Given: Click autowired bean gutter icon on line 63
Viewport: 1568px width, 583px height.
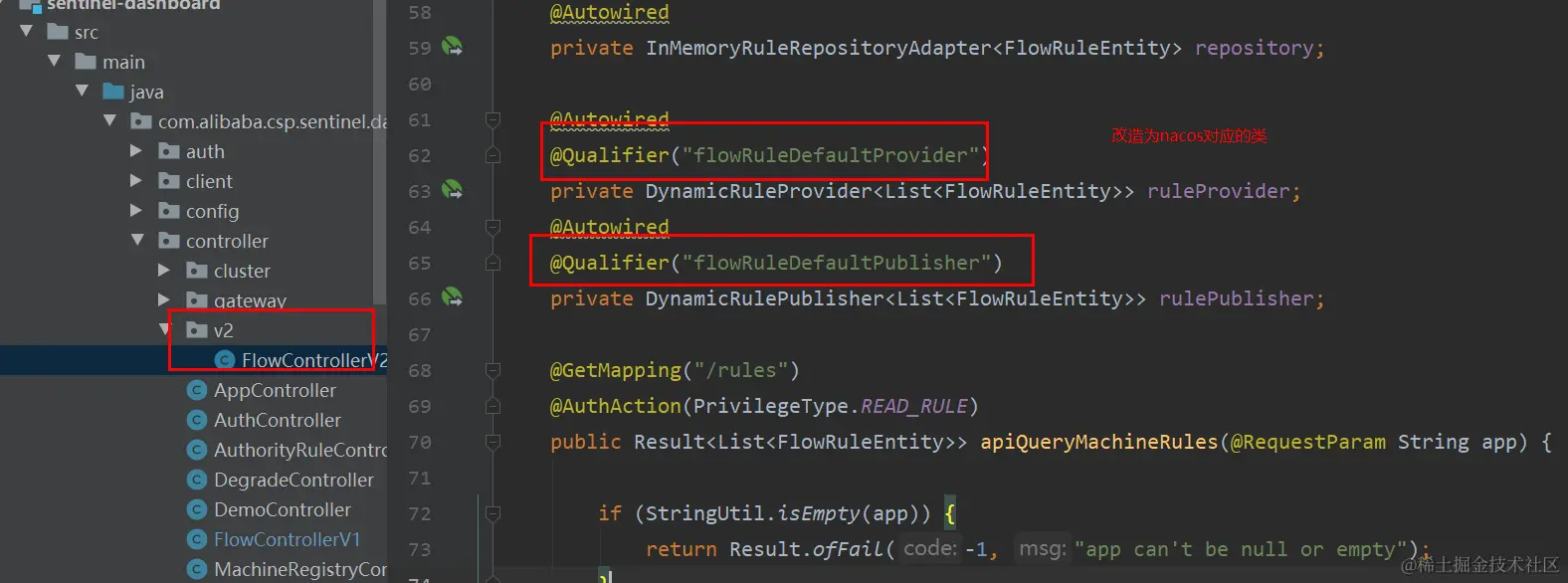Looking at the screenshot, I should (x=453, y=189).
